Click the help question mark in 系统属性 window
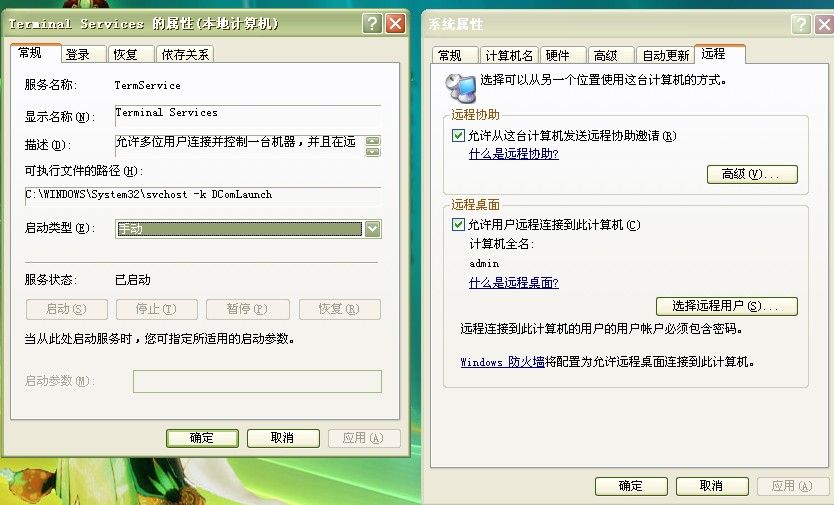Image resolution: width=834 pixels, height=505 pixels. 801,24
